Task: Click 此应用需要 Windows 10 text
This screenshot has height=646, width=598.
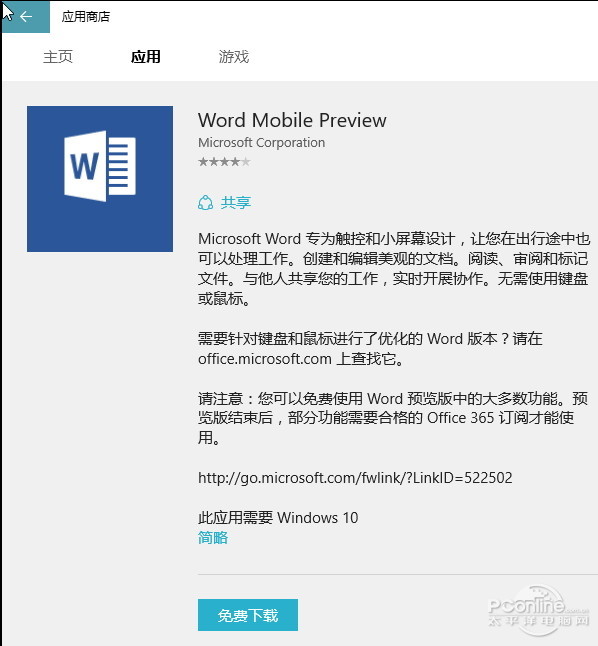Action: [278, 517]
